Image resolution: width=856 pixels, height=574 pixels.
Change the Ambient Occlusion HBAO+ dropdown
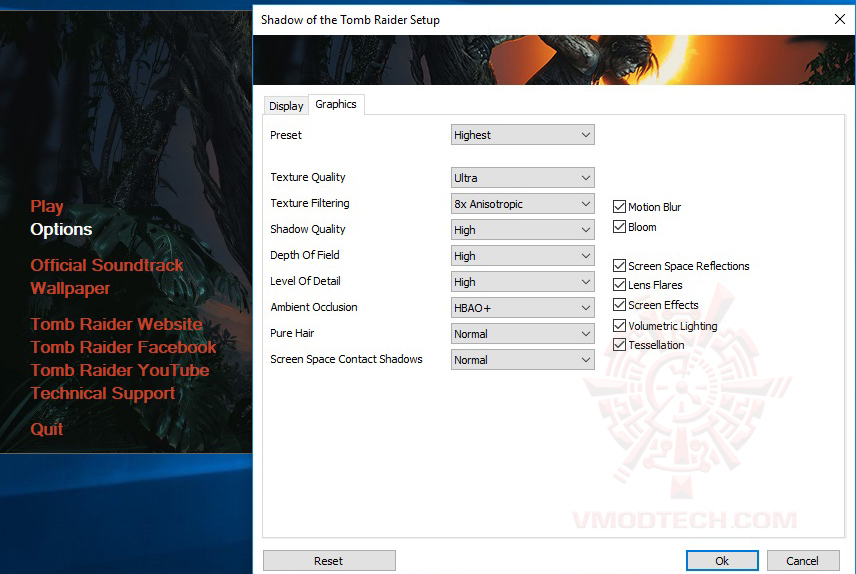point(522,307)
